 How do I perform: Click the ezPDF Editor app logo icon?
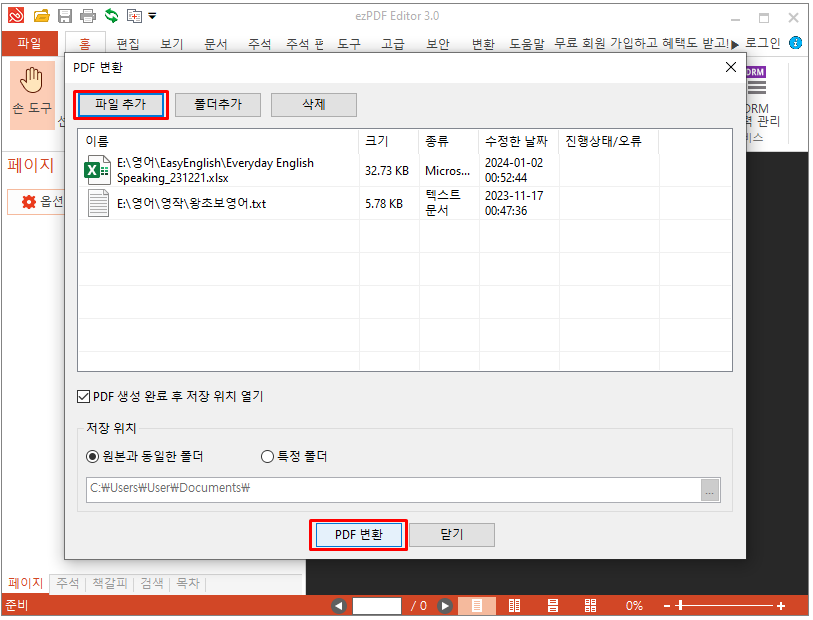coord(16,16)
